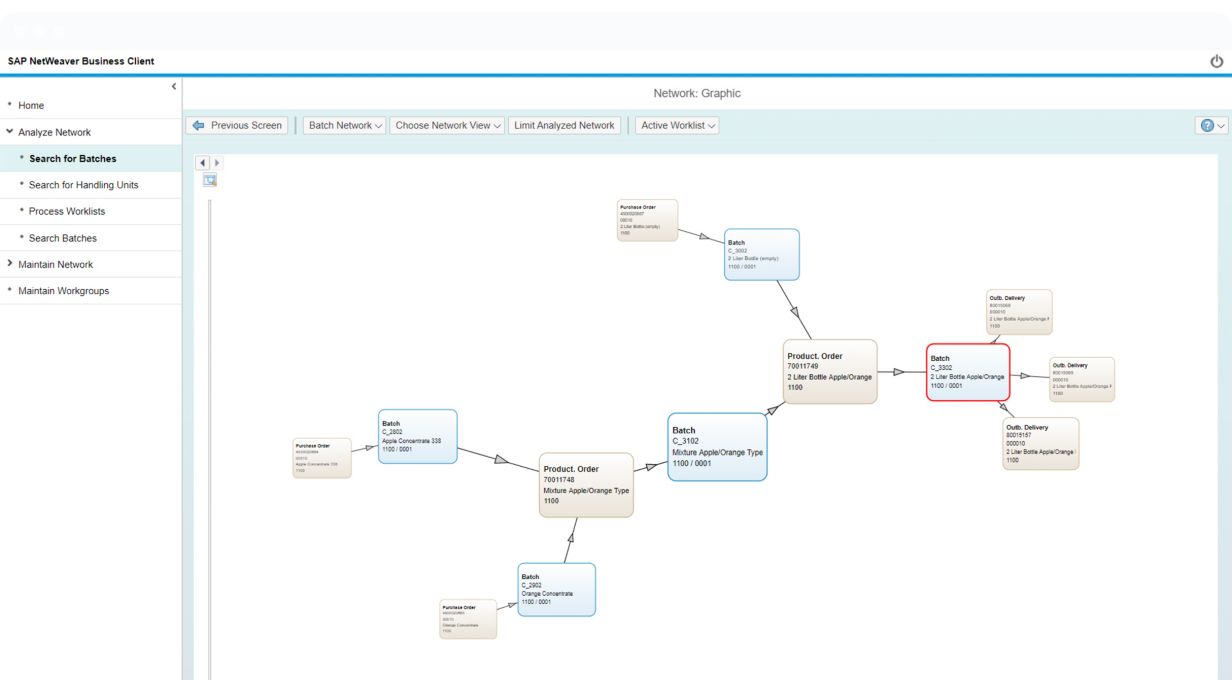Click the right arrow navigation icon
The width and height of the screenshot is (1232, 680).
[x=216, y=162]
